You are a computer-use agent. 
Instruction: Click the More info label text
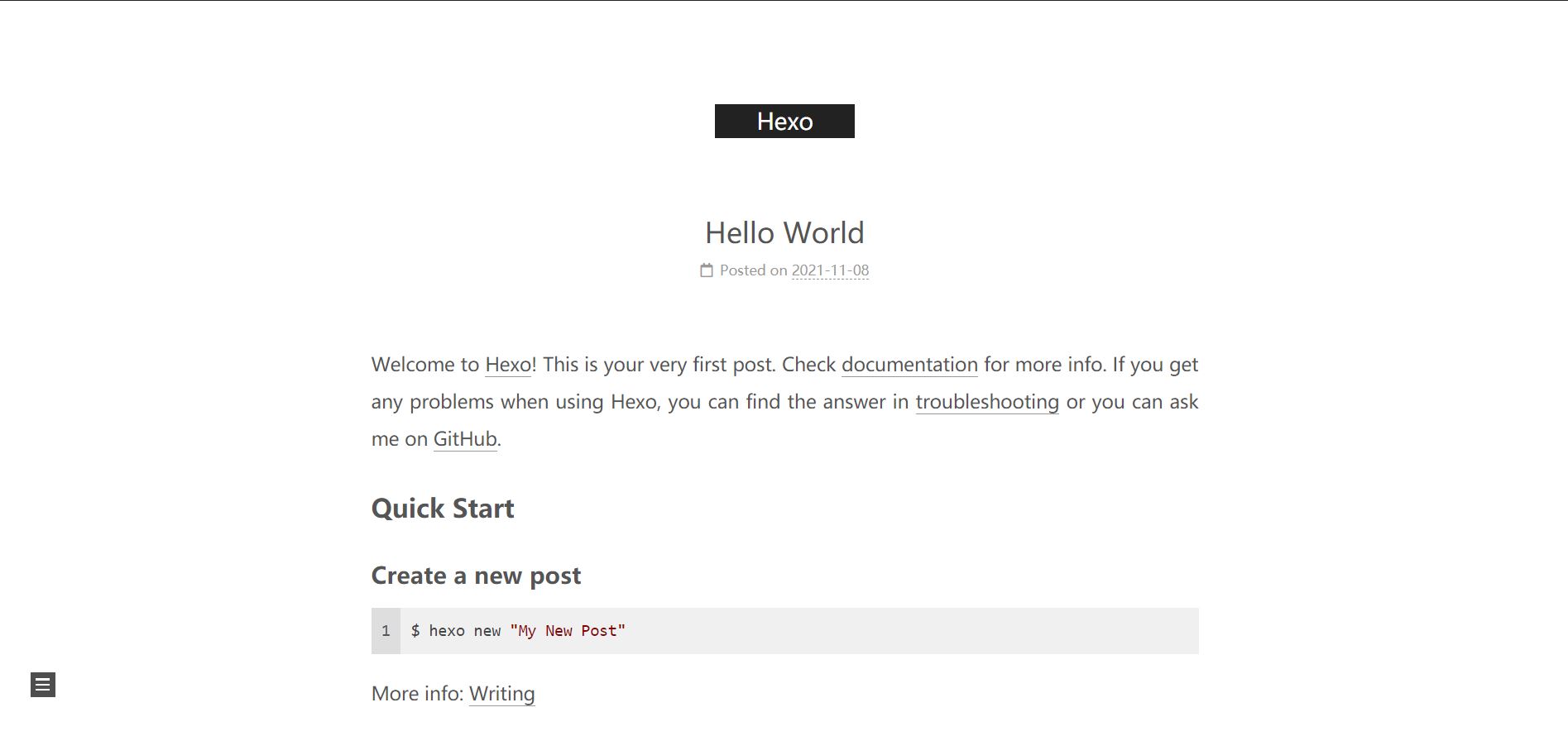pyautogui.click(x=417, y=694)
